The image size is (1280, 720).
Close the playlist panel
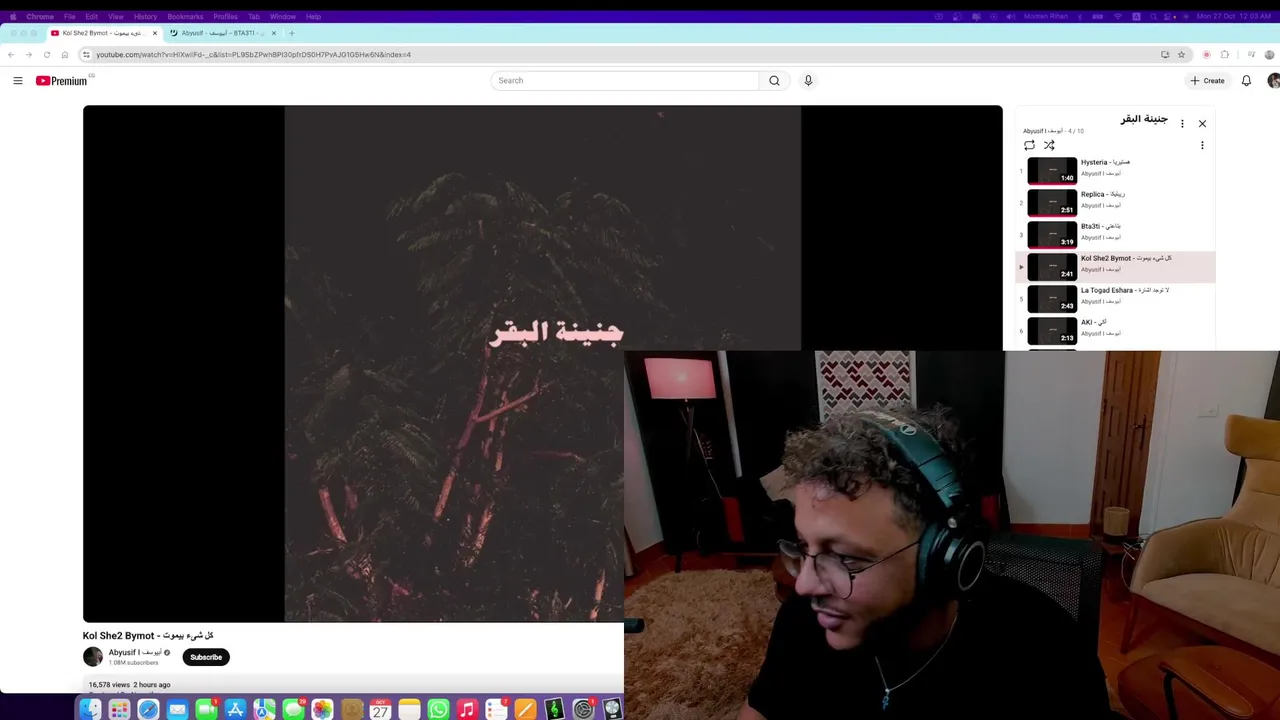click(1202, 124)
